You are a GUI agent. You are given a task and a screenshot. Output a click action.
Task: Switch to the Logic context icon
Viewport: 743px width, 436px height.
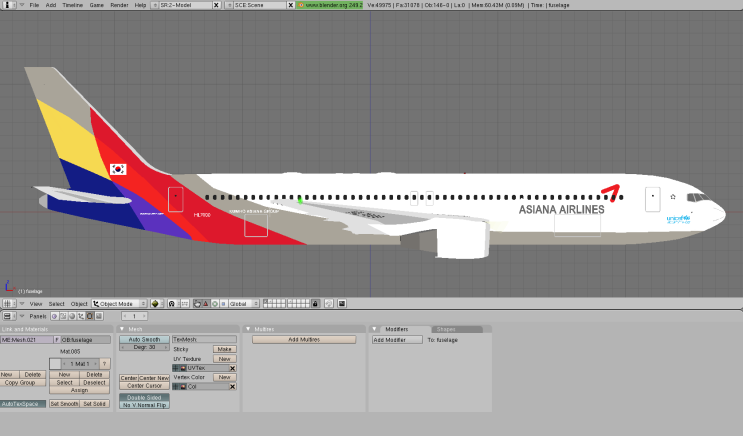point(54,316)
